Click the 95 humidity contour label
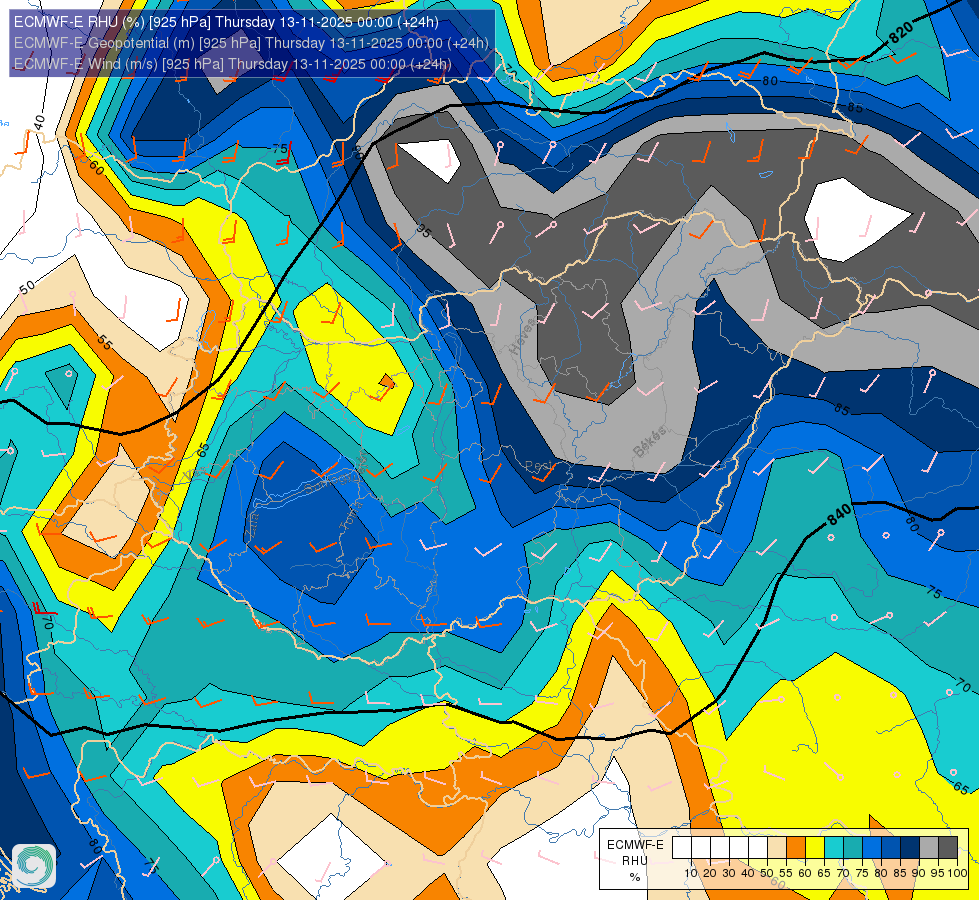The image size is (979, 900). coord(424,231)
